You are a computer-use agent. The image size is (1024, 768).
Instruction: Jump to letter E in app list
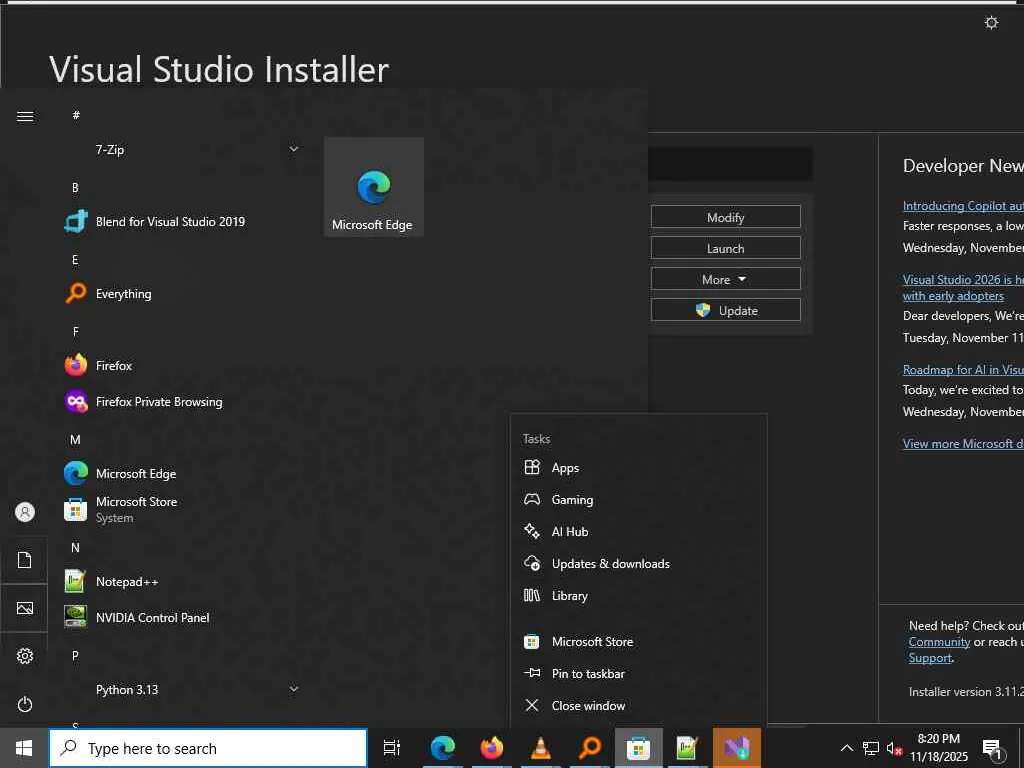click(x=75, y=260)
